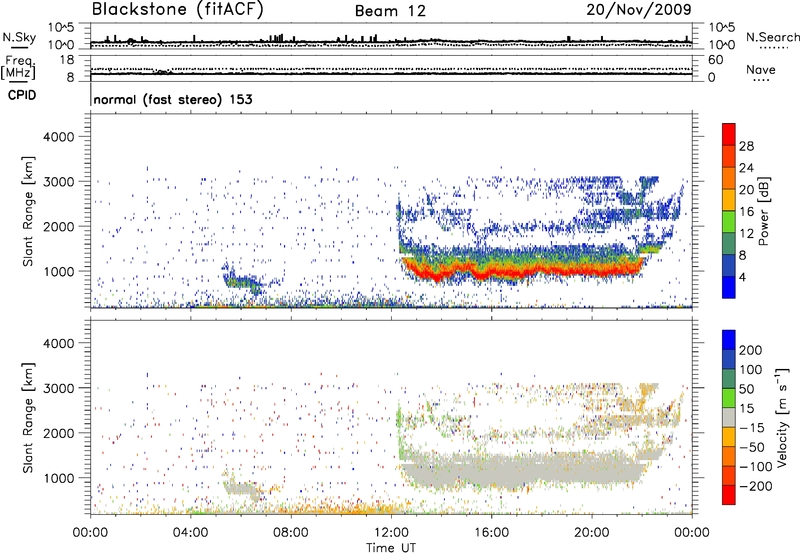The image size is (800, 554).
Task: Click the -100 label on velocity color bar
Action: [x=755, y=467]
